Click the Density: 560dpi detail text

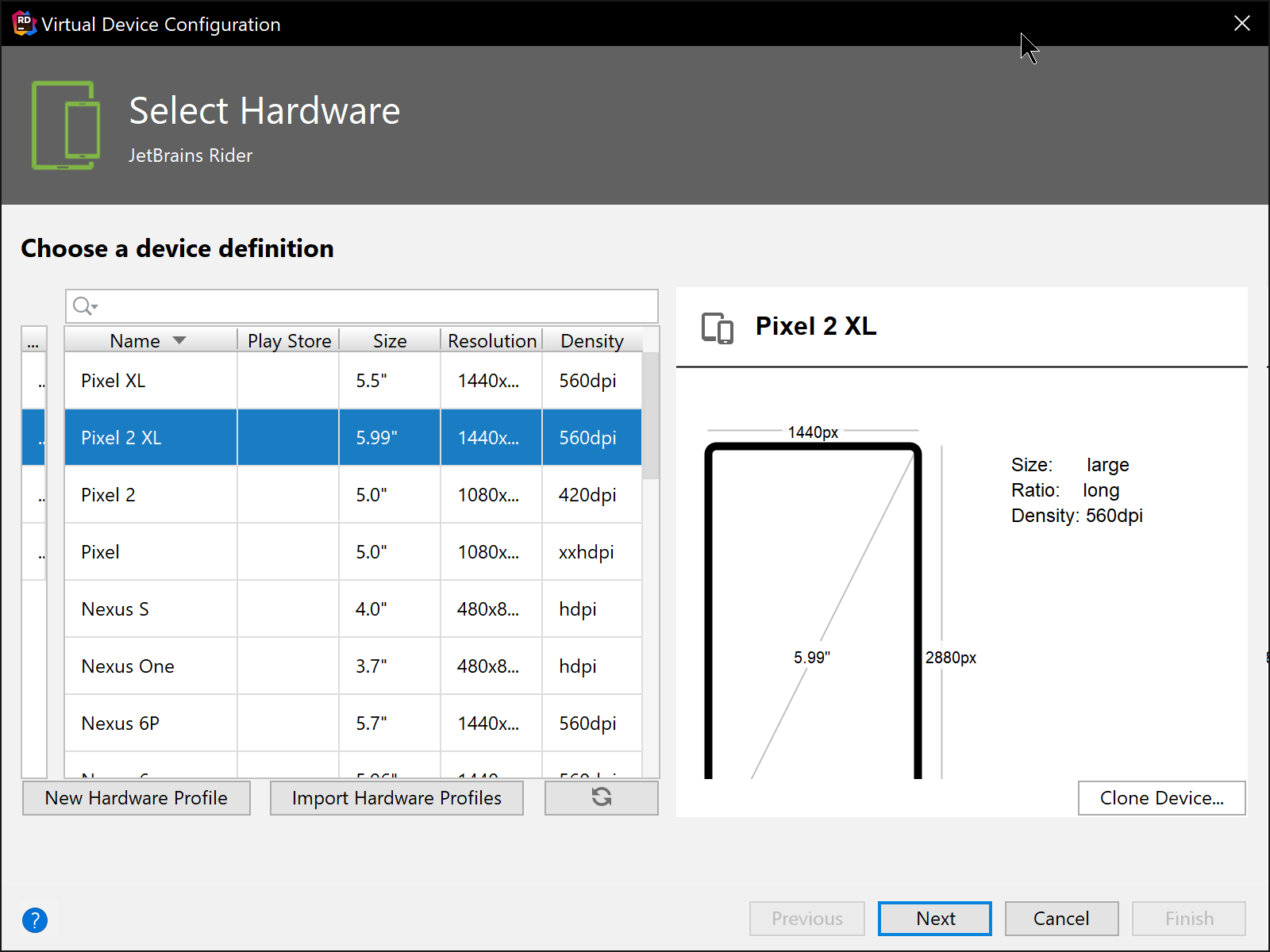pos(1076,516)
